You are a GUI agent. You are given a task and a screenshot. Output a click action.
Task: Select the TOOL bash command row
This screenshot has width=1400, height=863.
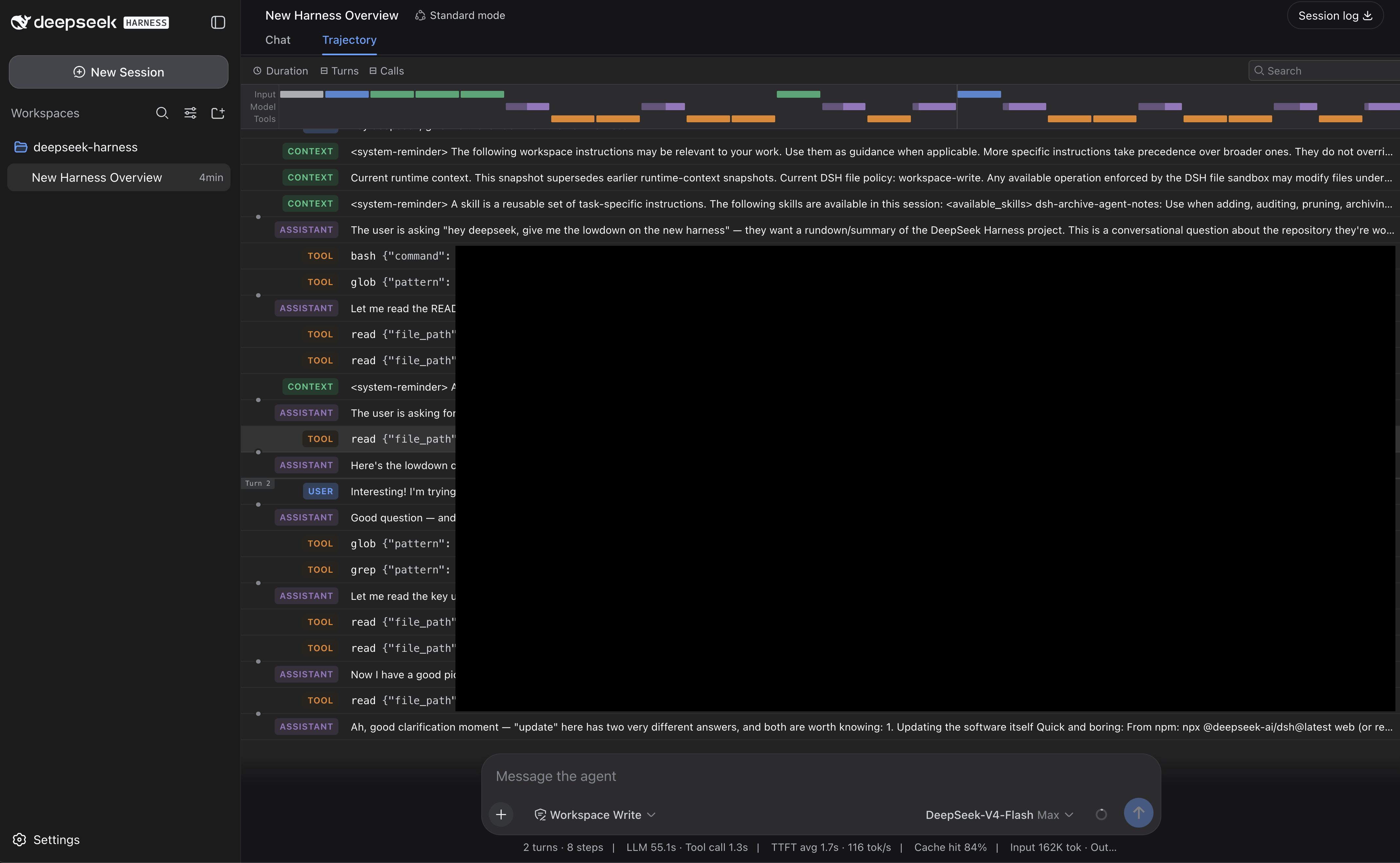pos(820,256)
